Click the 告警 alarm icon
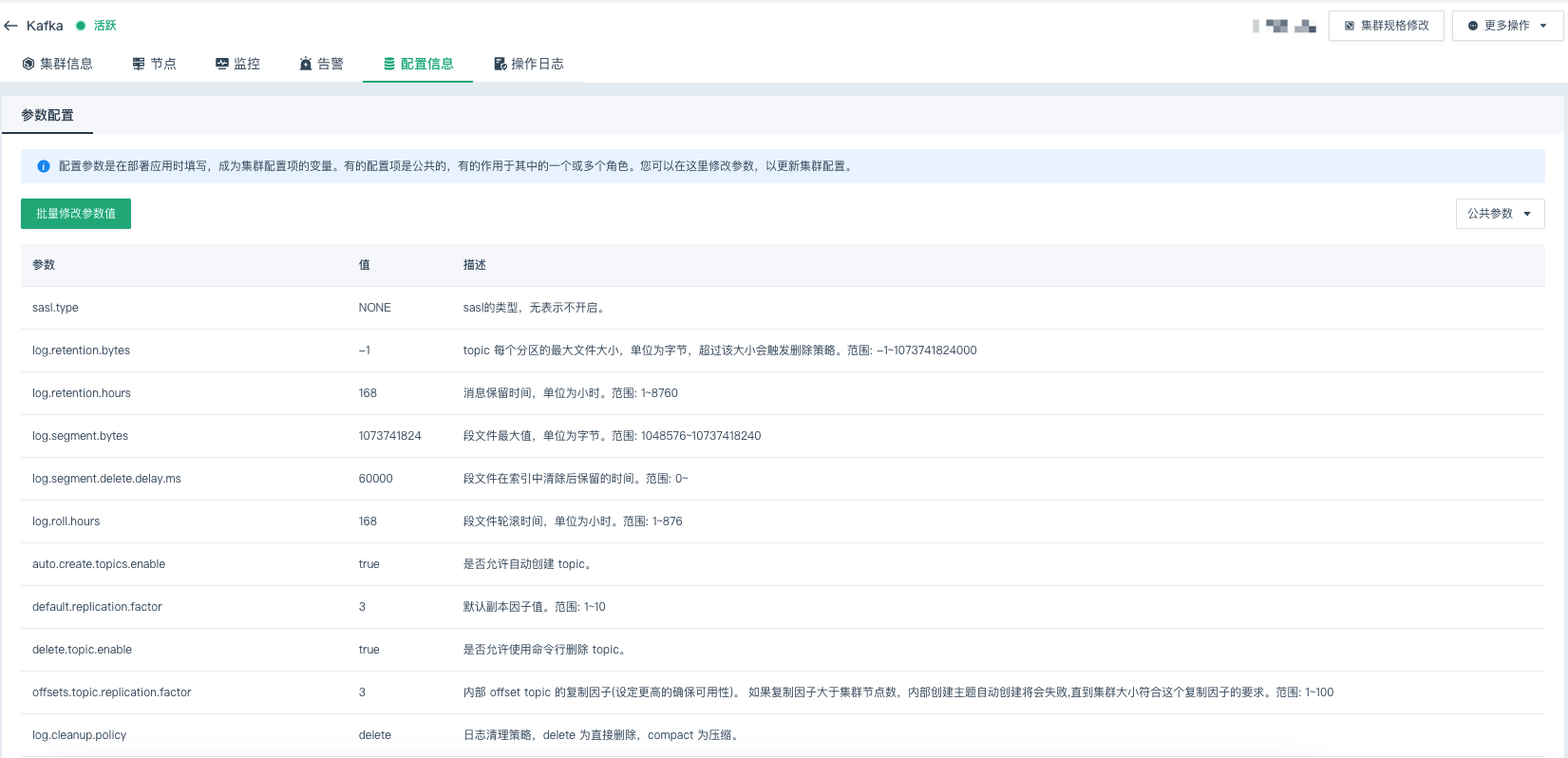Screen dimensions: 1568x758 point(306,64)
